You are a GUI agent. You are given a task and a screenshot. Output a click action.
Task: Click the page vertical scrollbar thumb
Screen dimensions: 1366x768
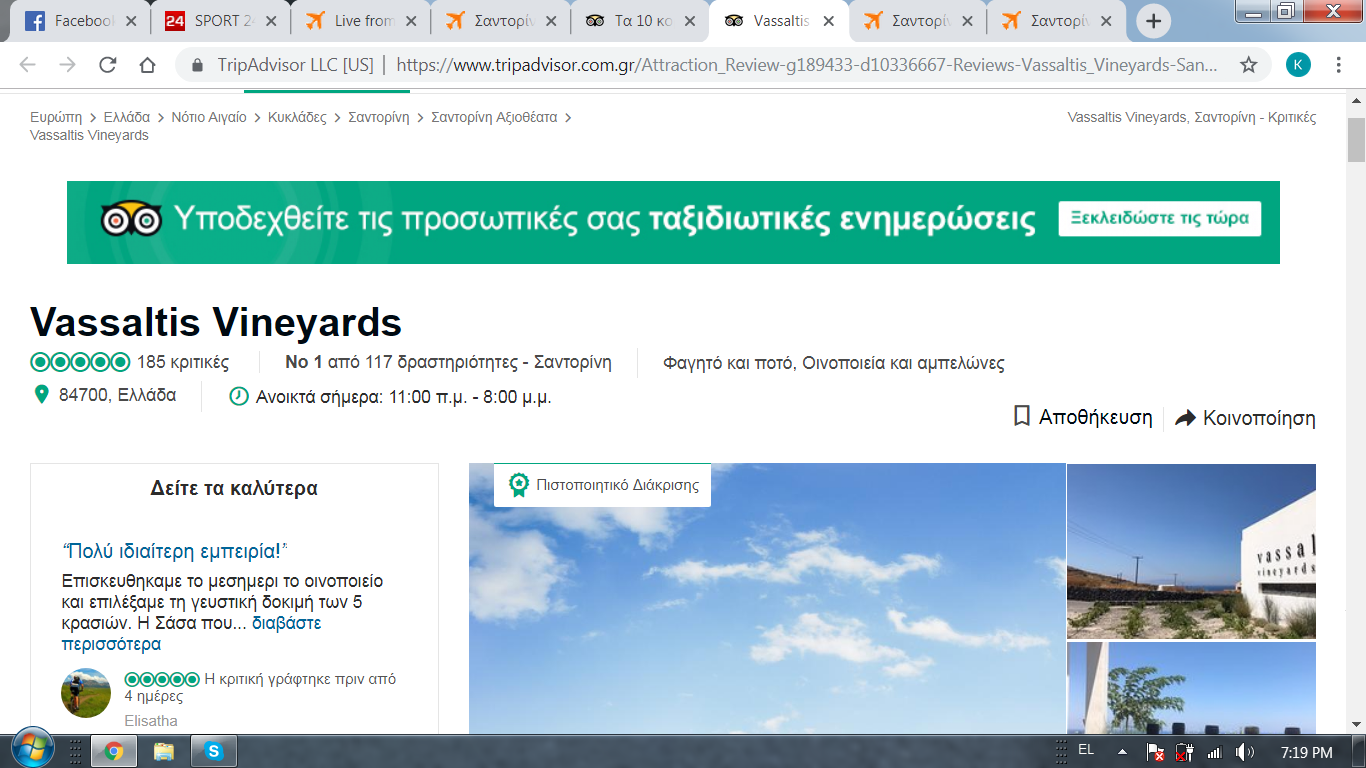tap(1356, 140)
